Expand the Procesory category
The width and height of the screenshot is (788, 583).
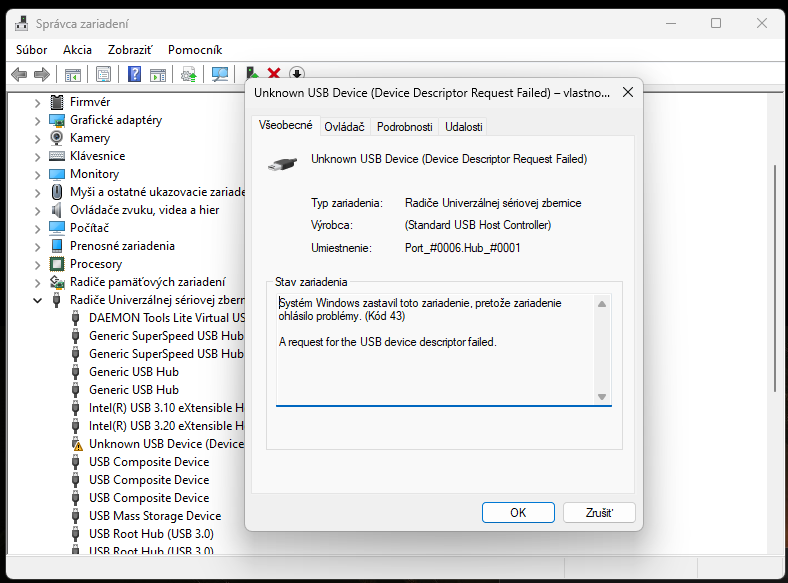click(x=38, y=264)
